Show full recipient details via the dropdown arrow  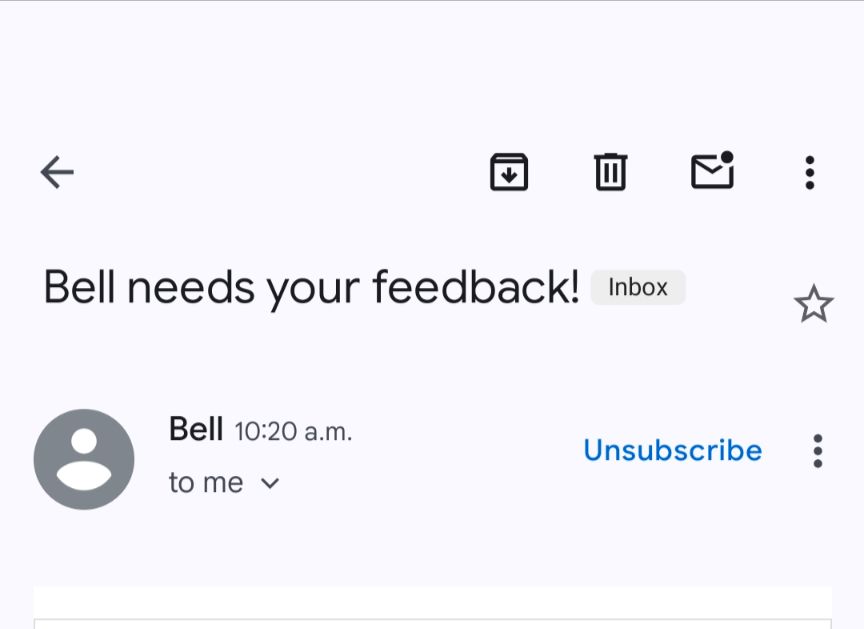pos(268,483)
